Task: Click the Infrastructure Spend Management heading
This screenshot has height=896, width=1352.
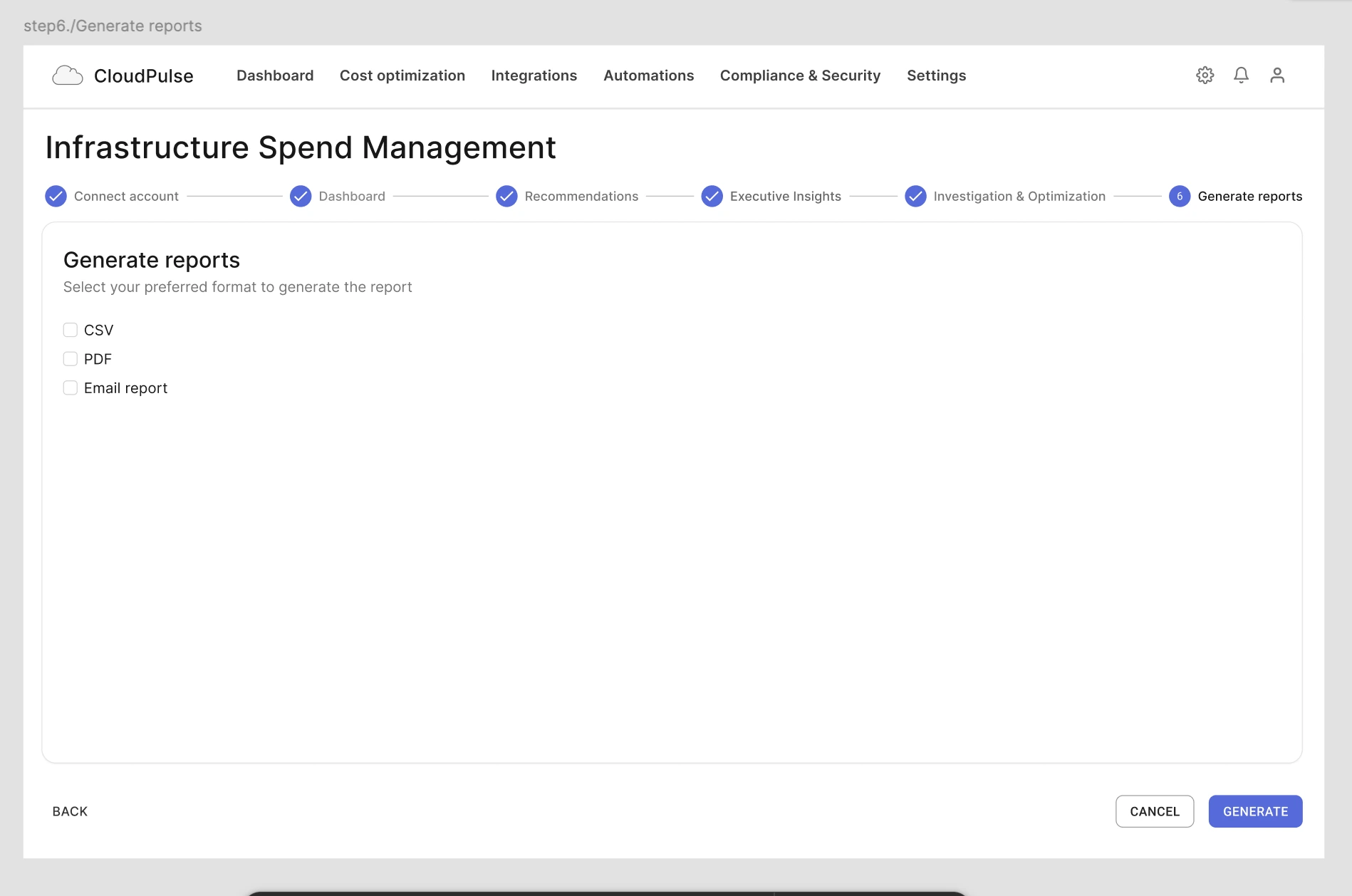Action: click(301, 147)
